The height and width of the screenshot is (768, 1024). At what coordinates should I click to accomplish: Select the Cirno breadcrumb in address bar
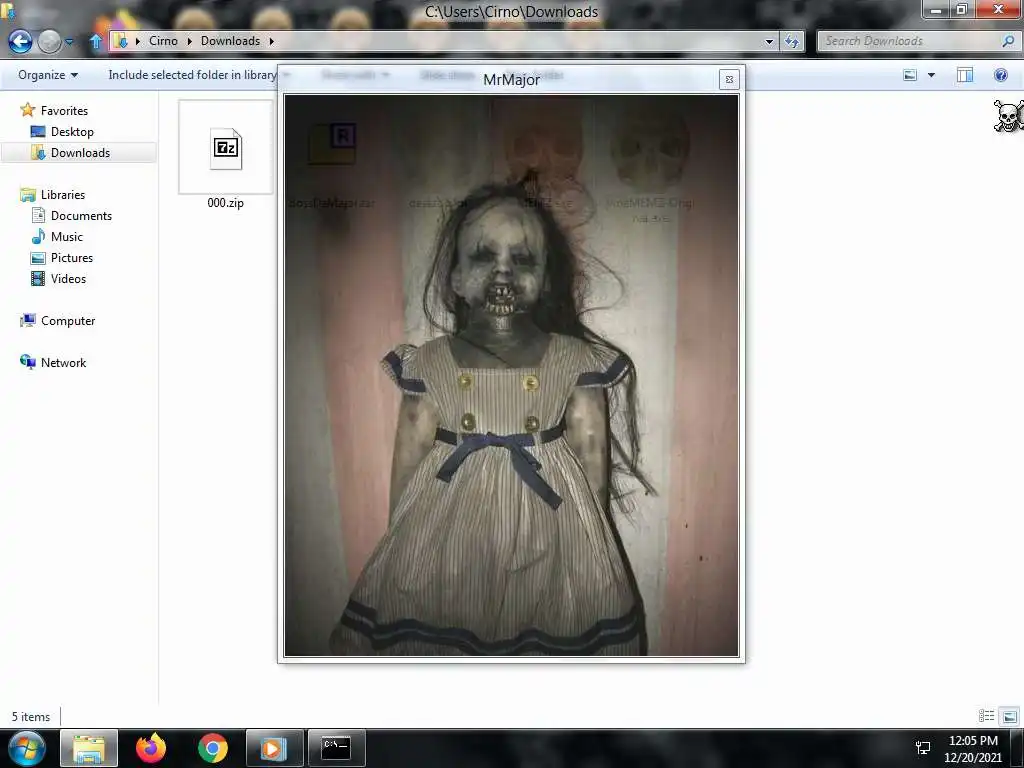163,41
